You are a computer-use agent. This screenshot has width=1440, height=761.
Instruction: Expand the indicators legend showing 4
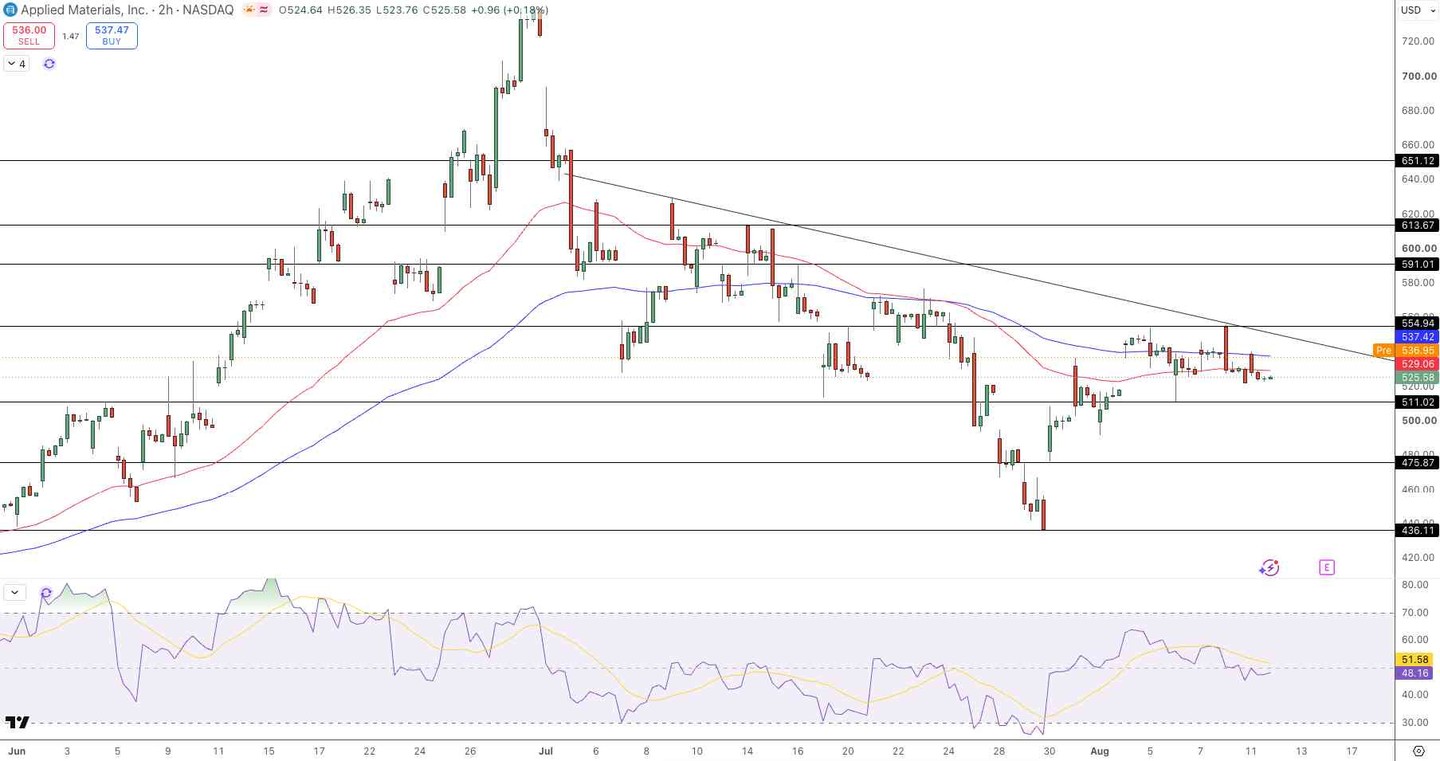pyautogui.click(x=17, y=64)
